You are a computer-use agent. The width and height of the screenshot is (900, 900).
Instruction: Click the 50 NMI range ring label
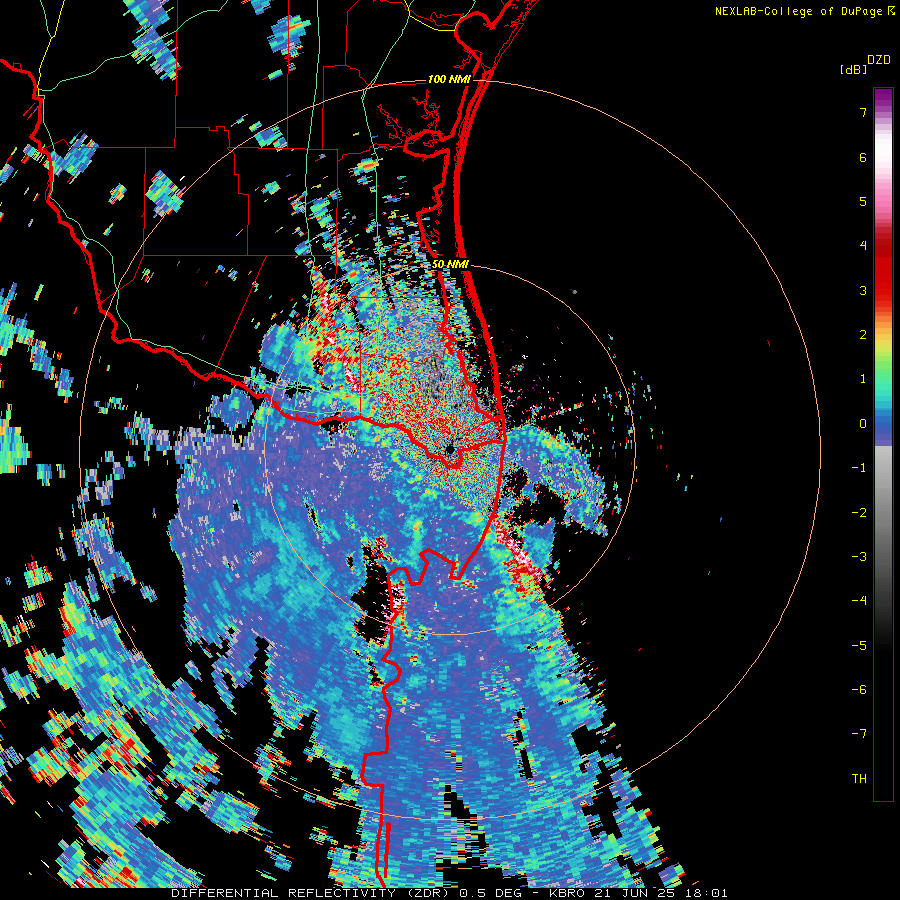450,265
